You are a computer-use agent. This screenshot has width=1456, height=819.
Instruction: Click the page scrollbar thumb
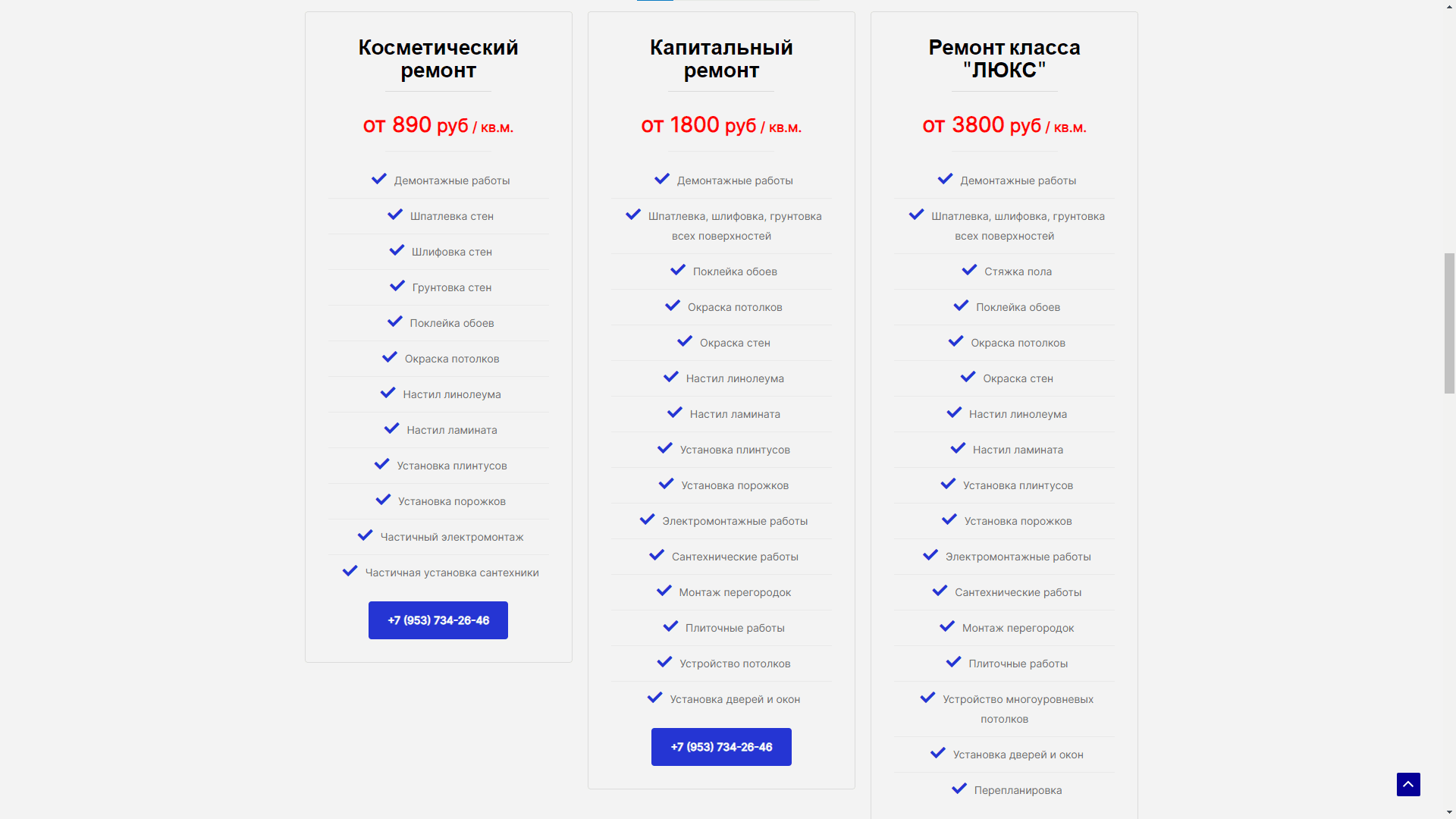(1449, 323)
